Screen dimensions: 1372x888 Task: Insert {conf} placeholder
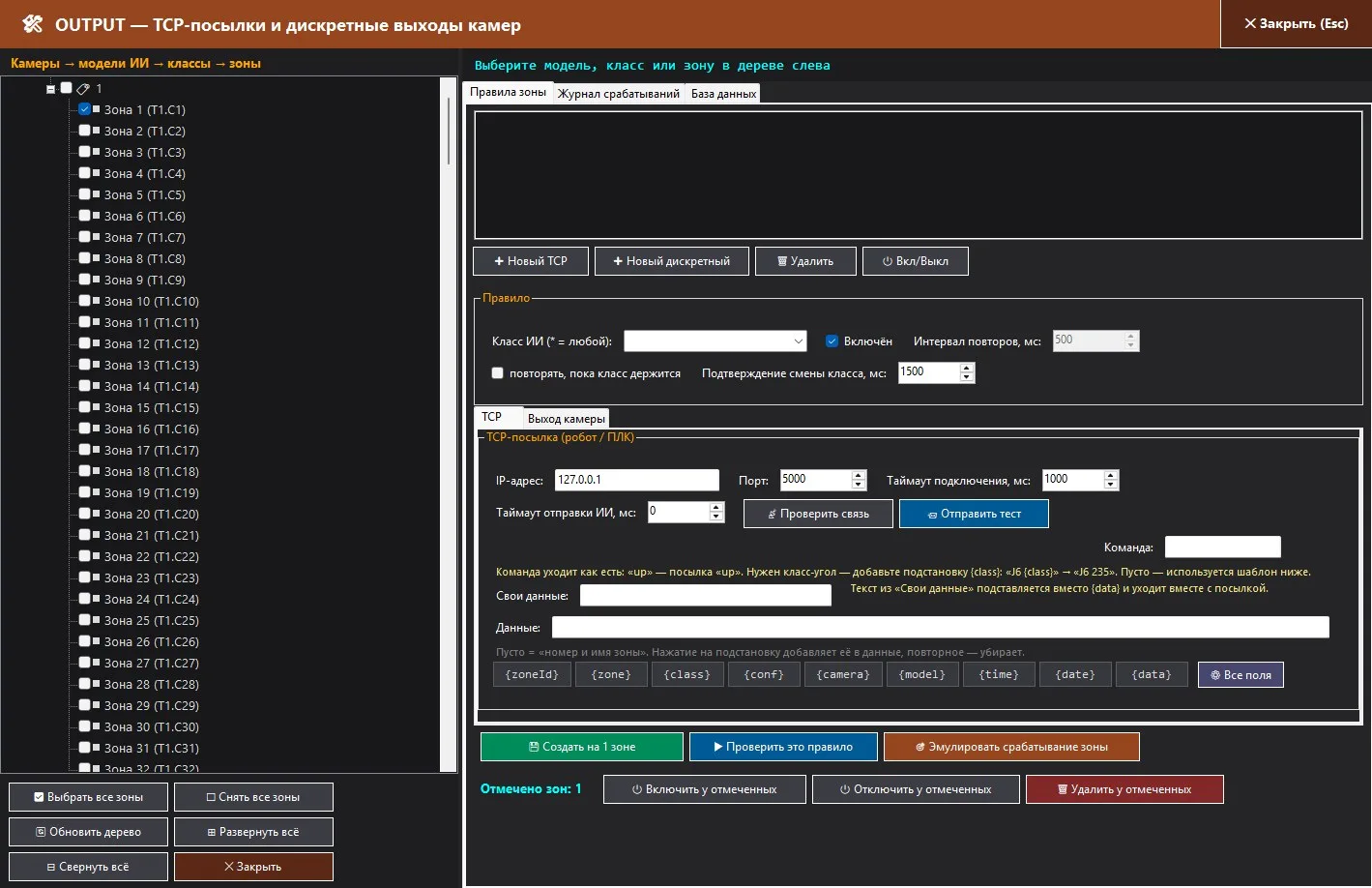coord(764,674)
